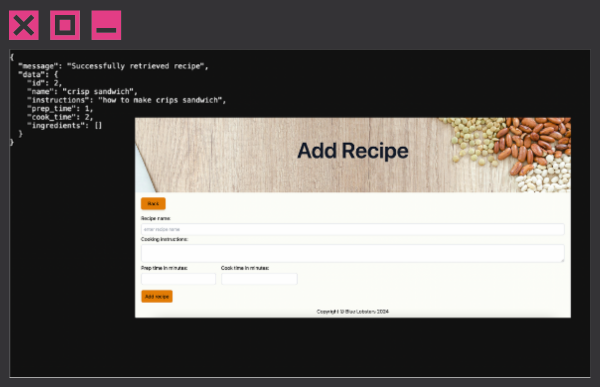Click the "name": "crisp sandwich" line
Image resolution: width=600 pixels, height=387 pixels.
point(82,91)
